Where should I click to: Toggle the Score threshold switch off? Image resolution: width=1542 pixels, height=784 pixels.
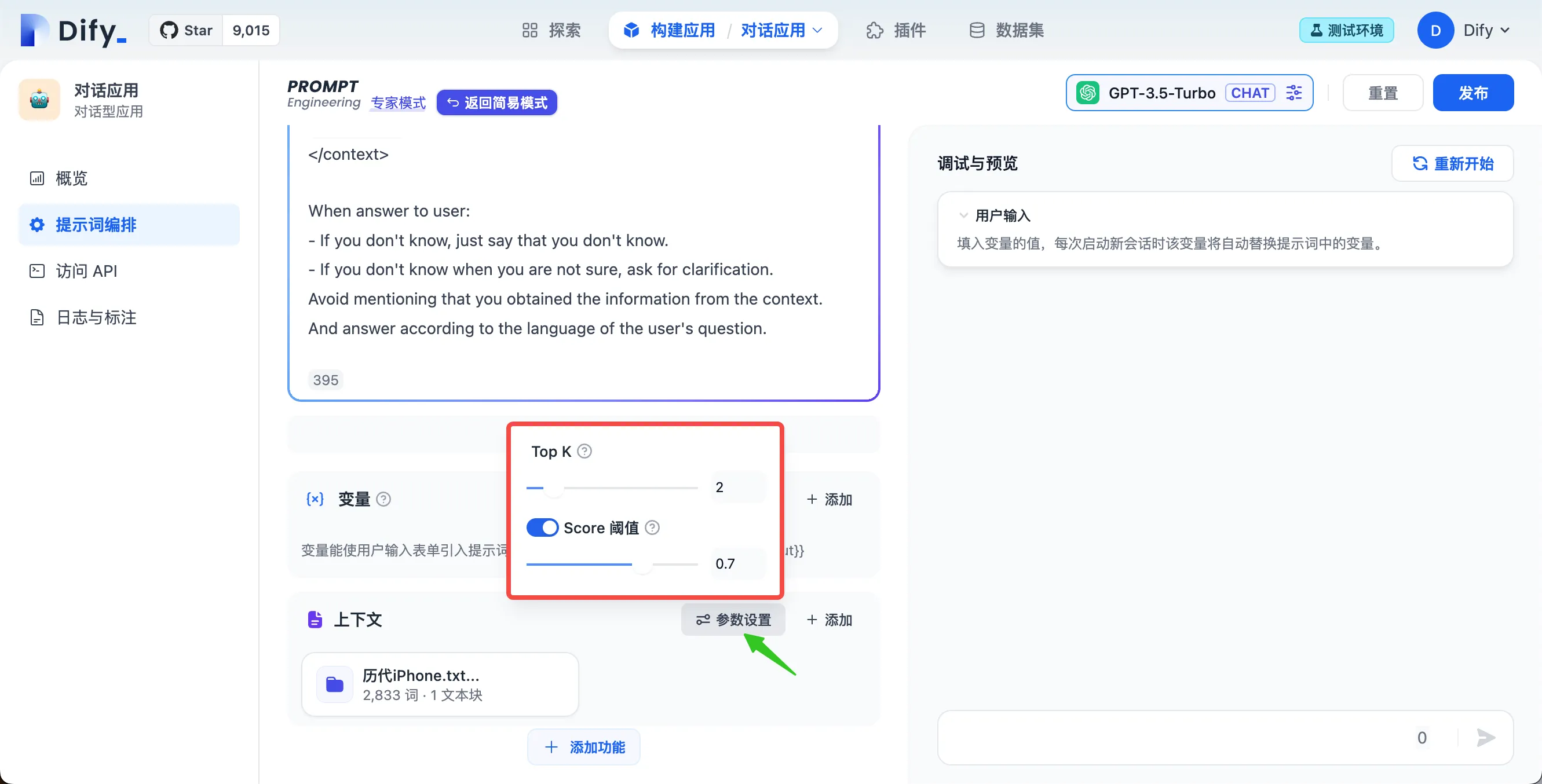(542, 527)
